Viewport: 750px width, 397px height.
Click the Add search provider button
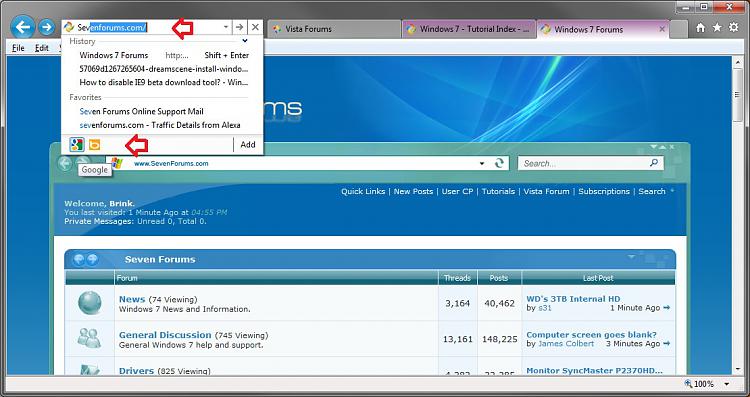[x=248, y=144]
